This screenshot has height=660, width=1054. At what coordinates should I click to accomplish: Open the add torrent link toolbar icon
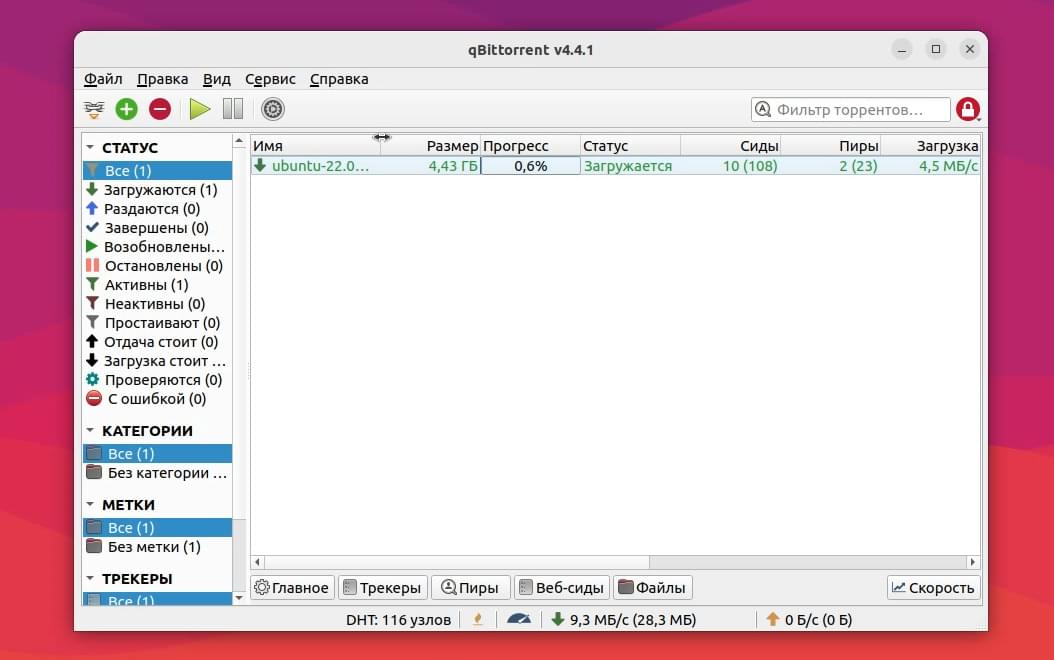tap(94, 110)
